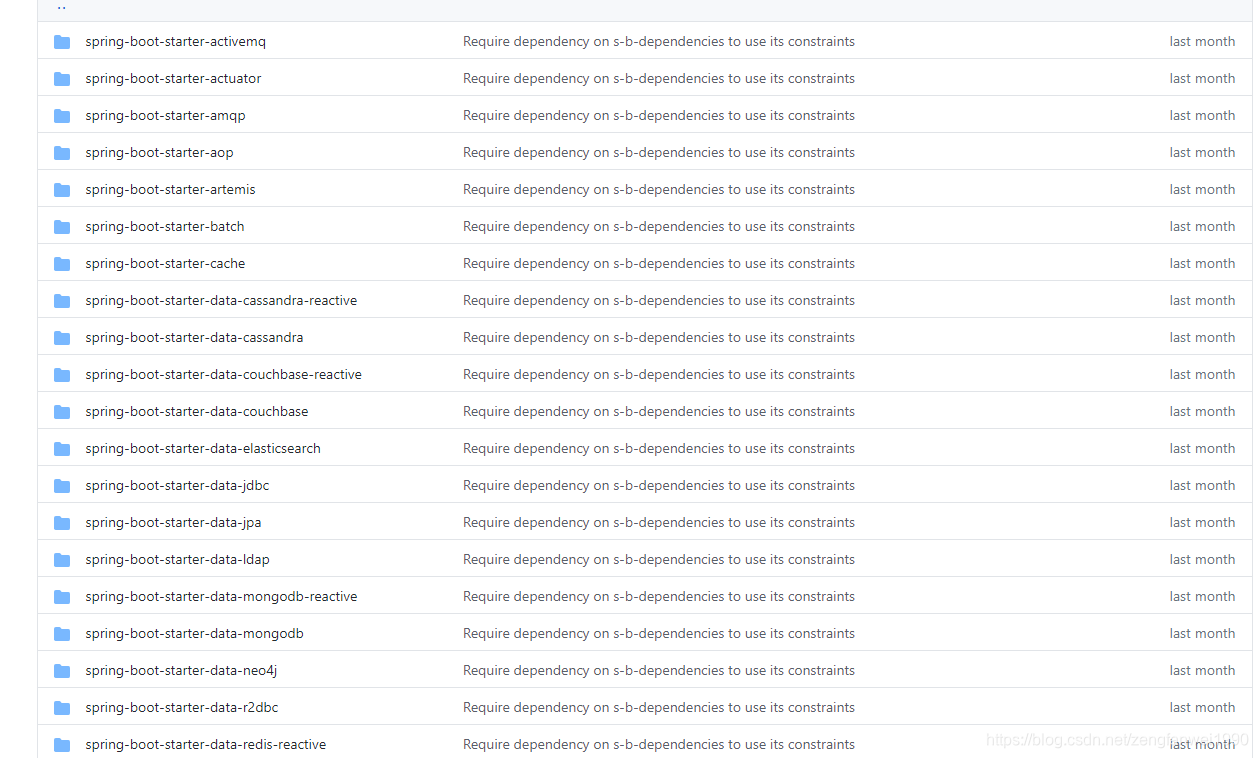Image resolution: width=1258 pixels, height=758 pixels.
Task: Click folder icon for spring-boot-starter-activemq
Action: pos(62,42)
